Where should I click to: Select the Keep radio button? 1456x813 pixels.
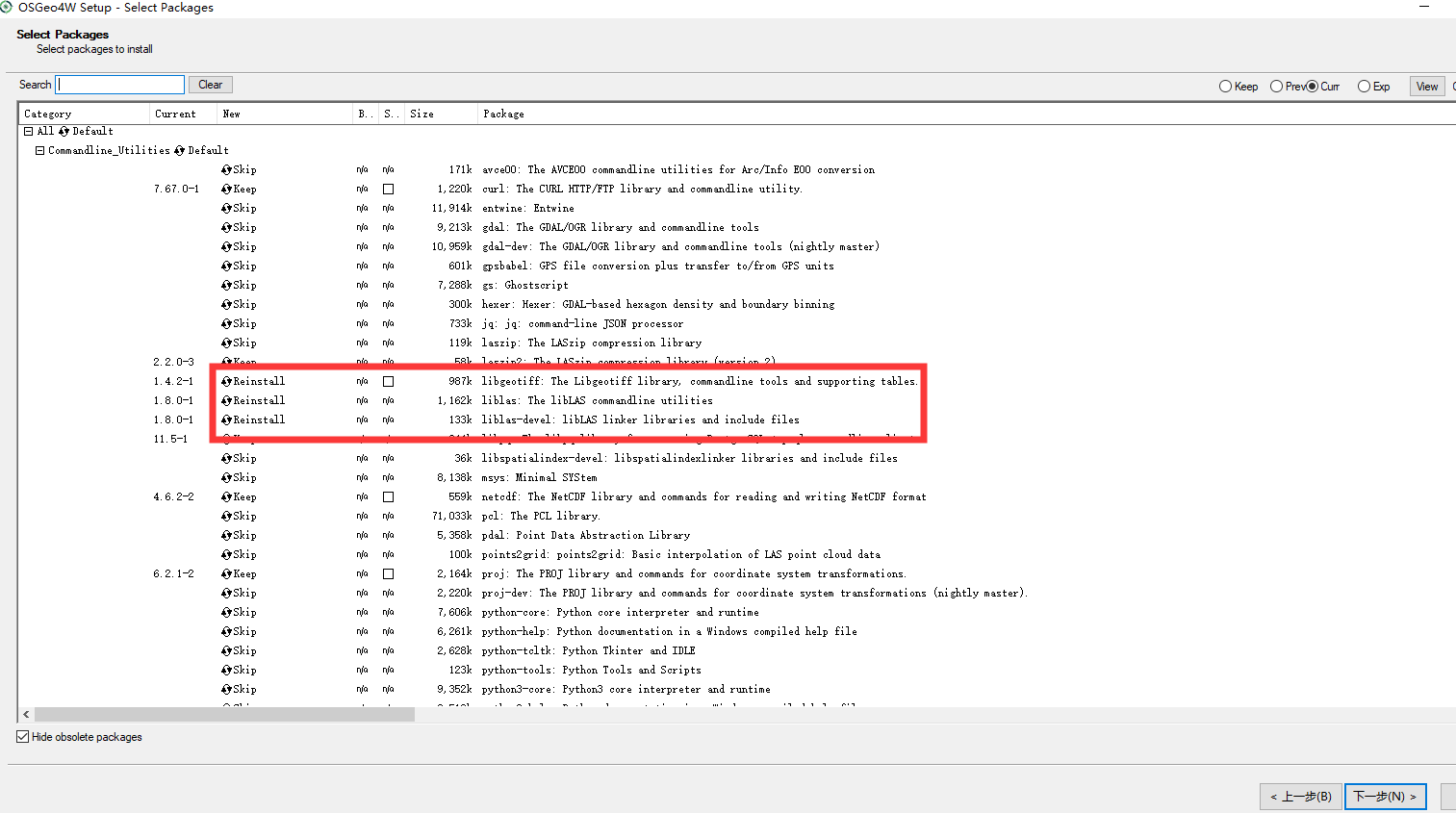point(1224,86)
